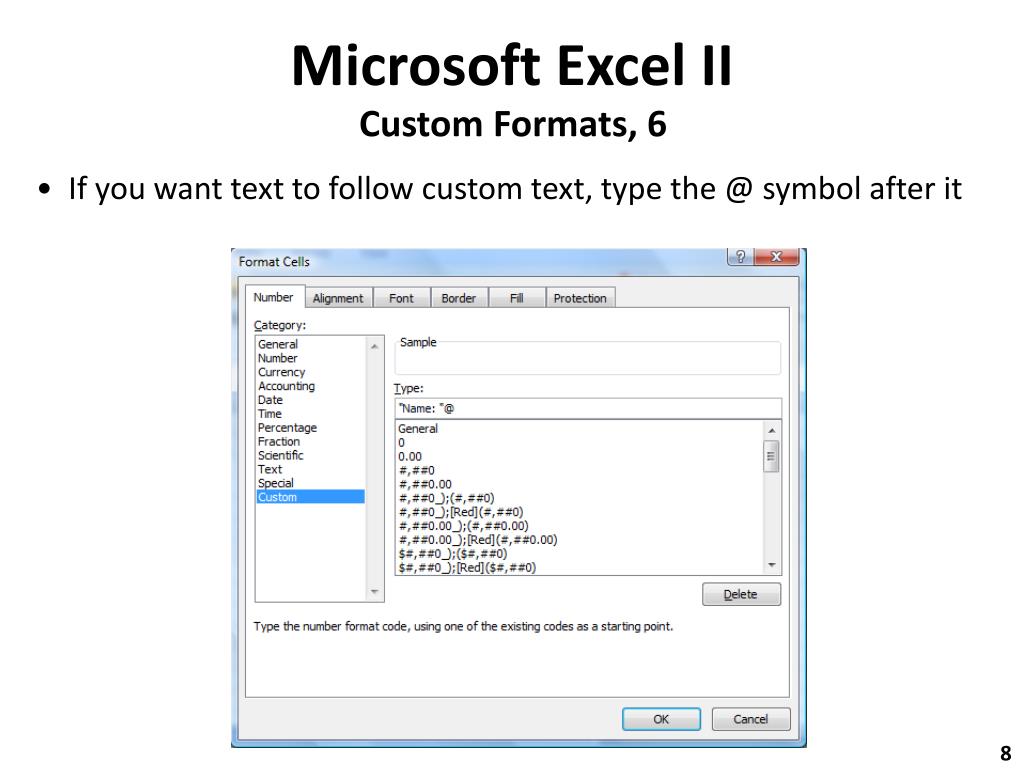
Task: Select the Date category
Action: pyautogui.click(x=270, y=400)
